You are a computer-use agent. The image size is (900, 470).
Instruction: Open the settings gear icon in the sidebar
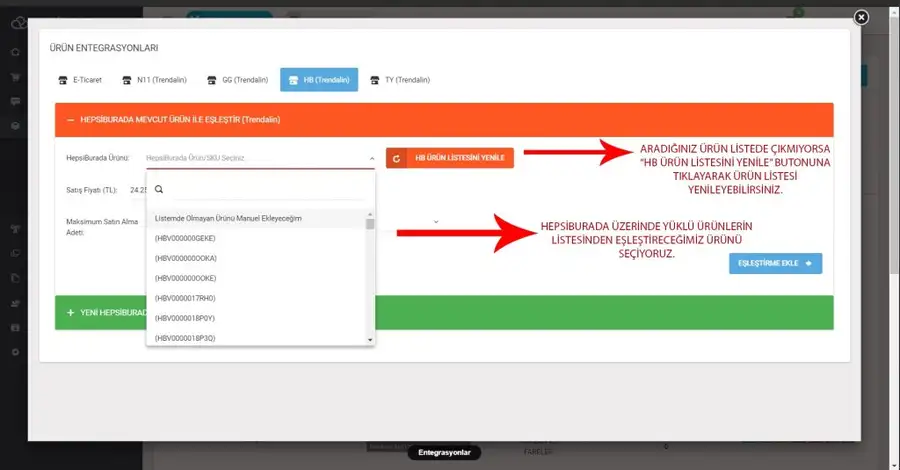15,352
